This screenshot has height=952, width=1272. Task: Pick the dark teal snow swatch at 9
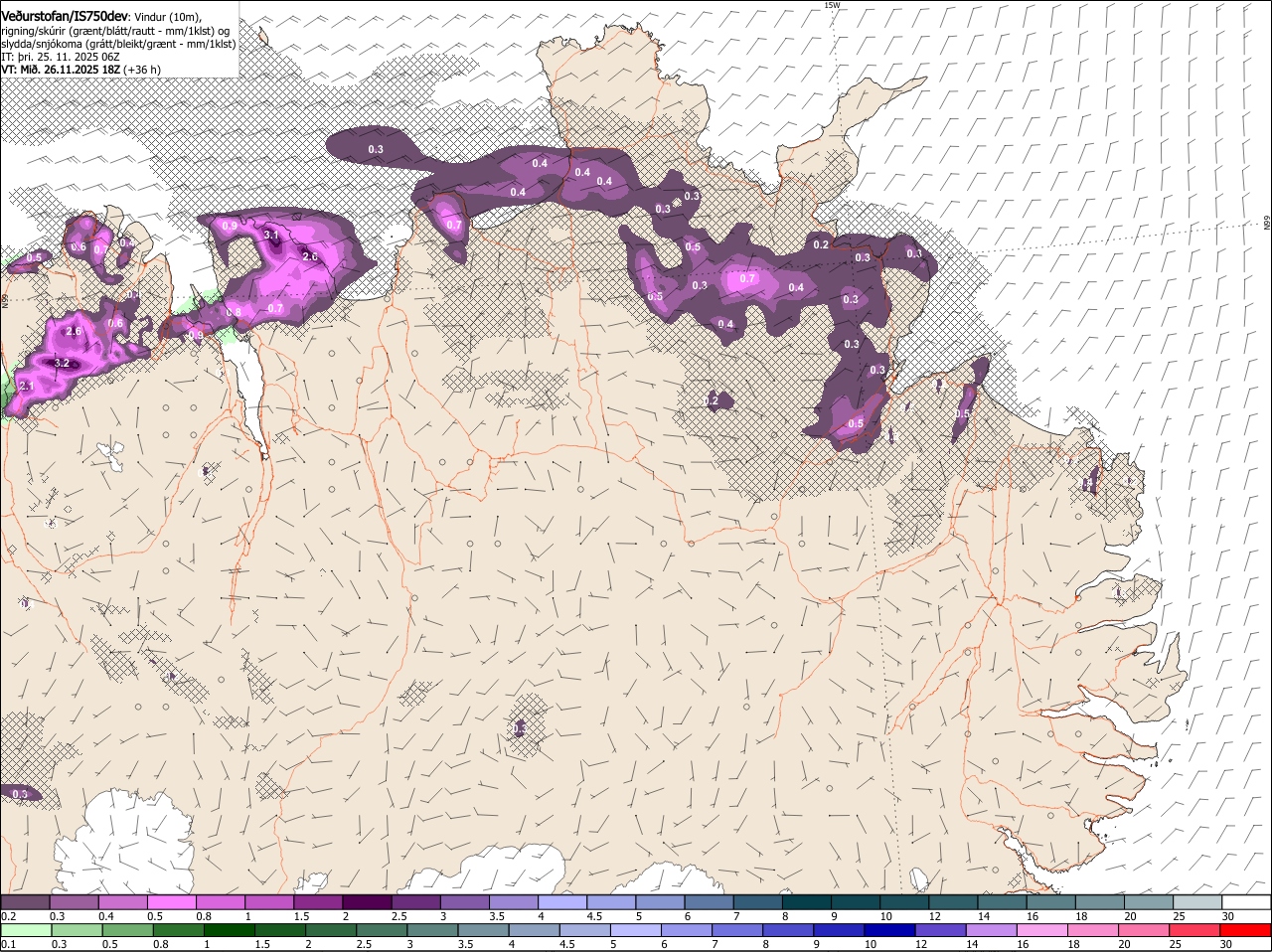pos(856,902)
